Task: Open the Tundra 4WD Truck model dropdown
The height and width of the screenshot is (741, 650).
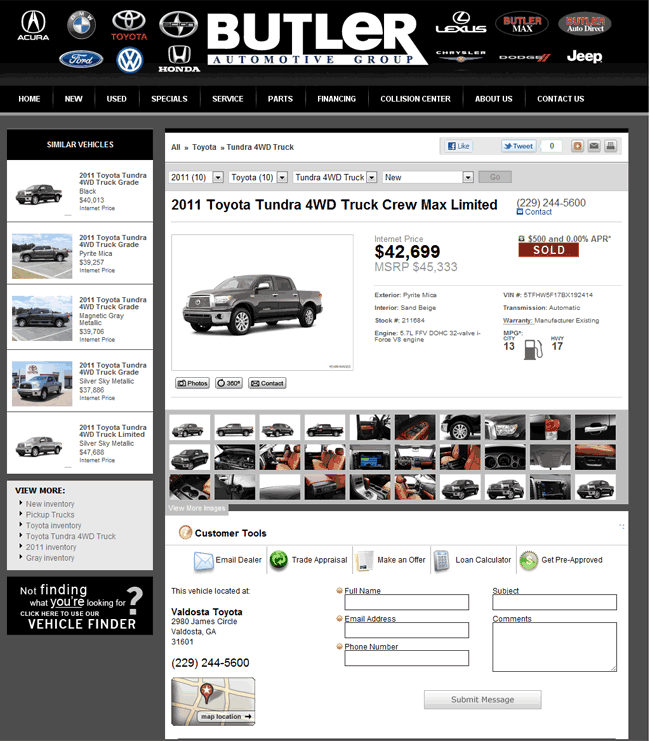Action: [x=335, y=177]
